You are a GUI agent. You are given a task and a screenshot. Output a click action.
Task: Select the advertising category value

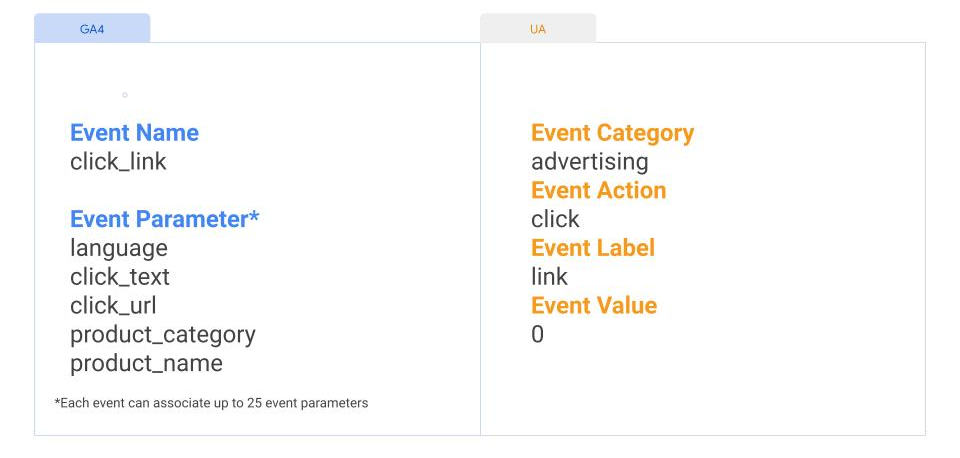(x=590, y=162)
